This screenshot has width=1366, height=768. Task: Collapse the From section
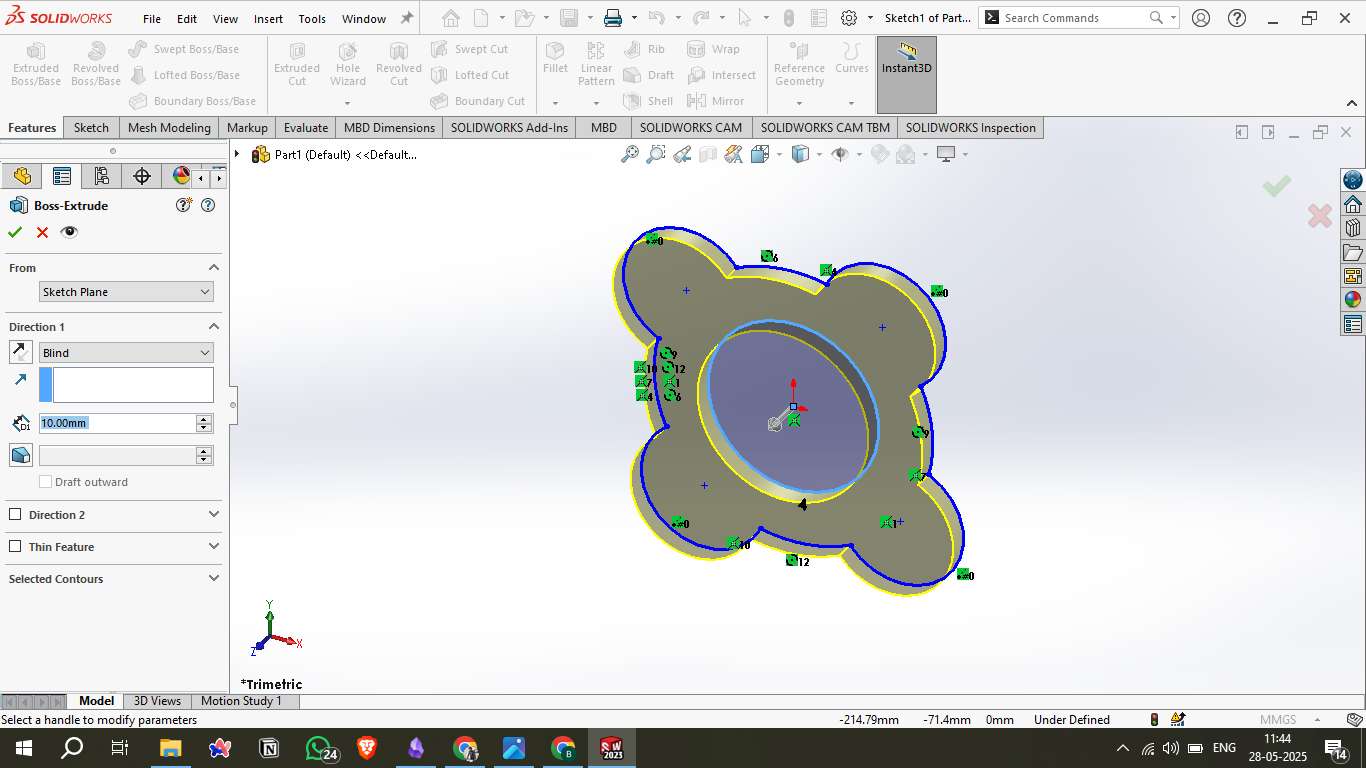[213, 268]
